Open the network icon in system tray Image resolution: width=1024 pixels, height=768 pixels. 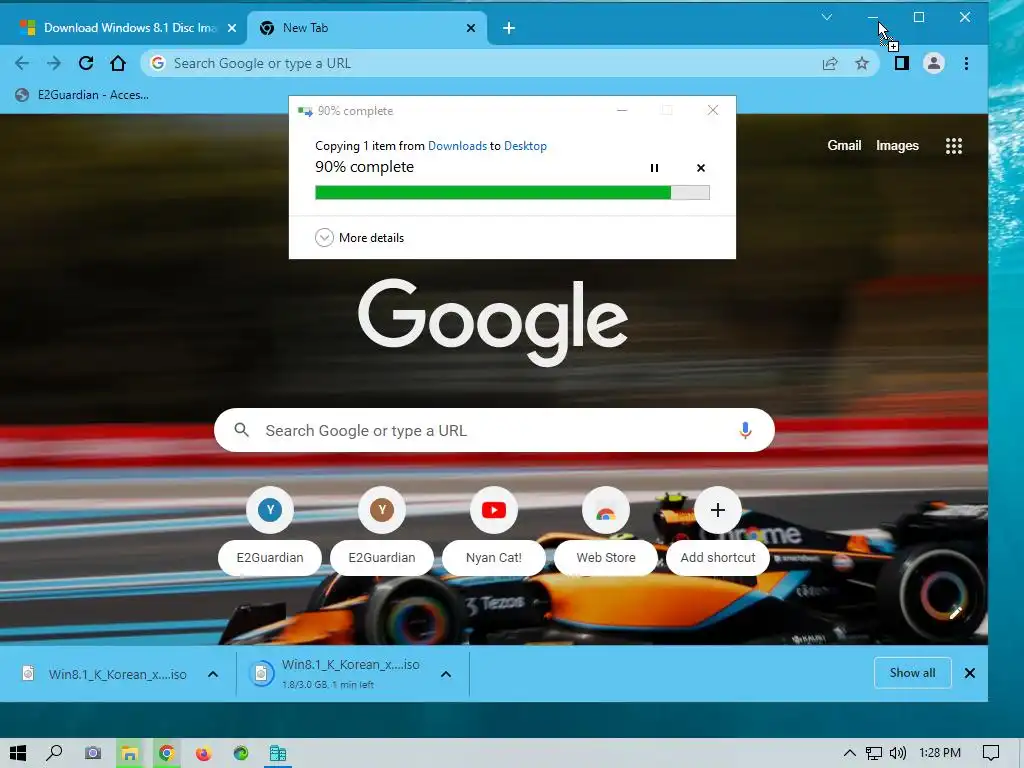[874, 753]
